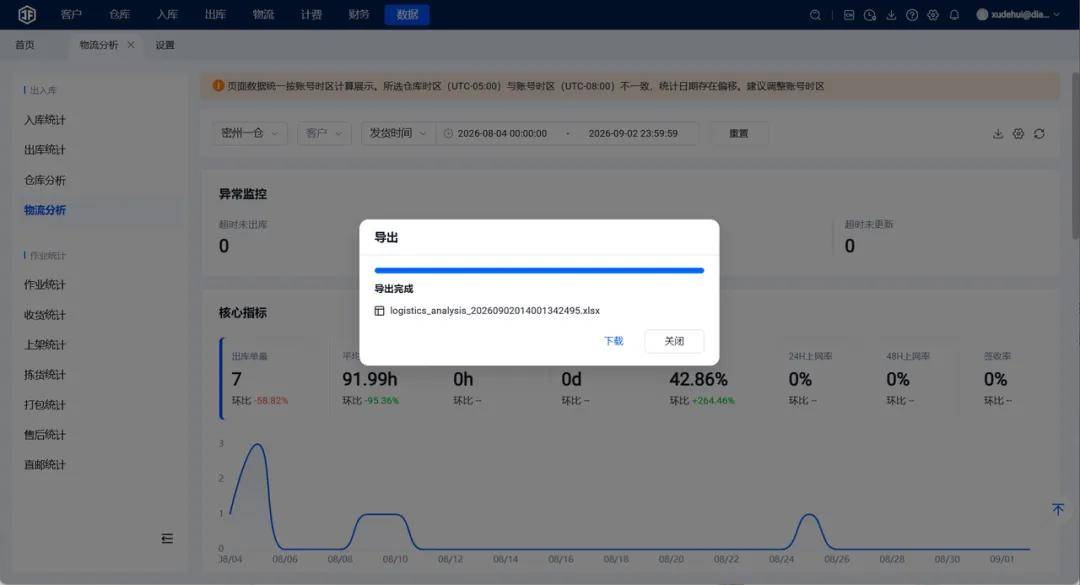Expand the xudehui account dropdown
Screen dimensions: 1080x585
pyautogui.click(x=1056, y=14)
